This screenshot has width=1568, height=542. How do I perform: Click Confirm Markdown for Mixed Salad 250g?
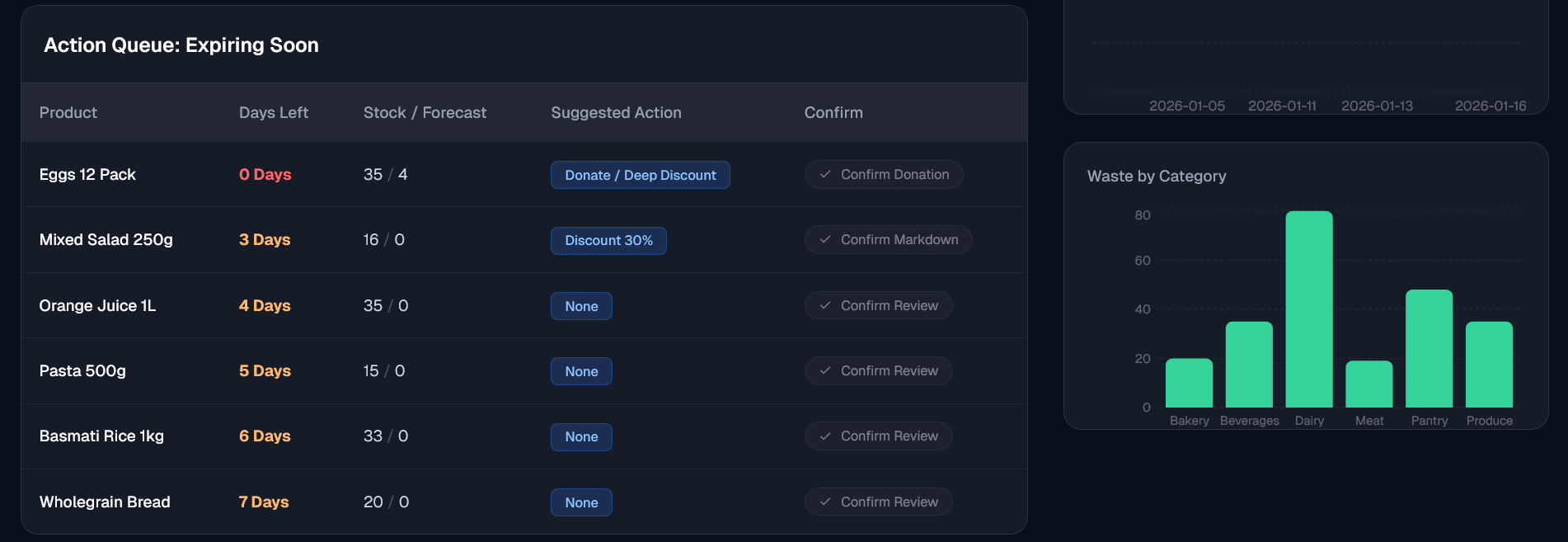click(x=889, y=240)
